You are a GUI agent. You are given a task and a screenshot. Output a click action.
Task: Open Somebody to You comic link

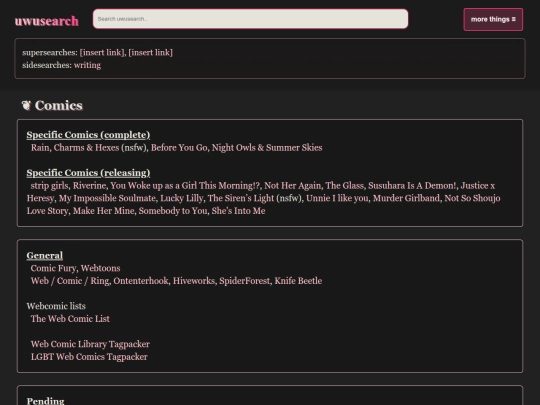[173, 210]
